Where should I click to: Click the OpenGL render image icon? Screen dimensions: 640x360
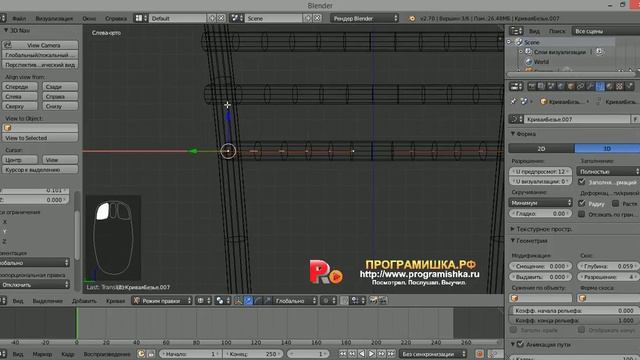[373, 300]
